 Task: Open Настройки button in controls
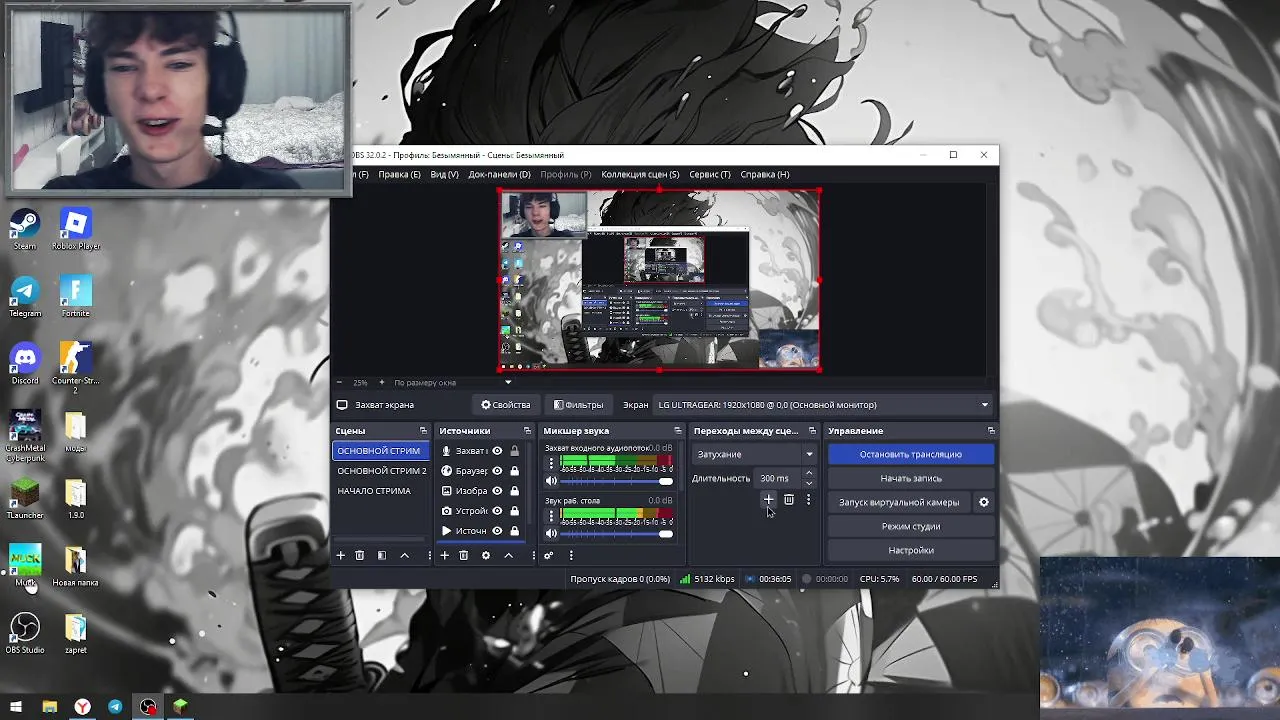point(911,550)
